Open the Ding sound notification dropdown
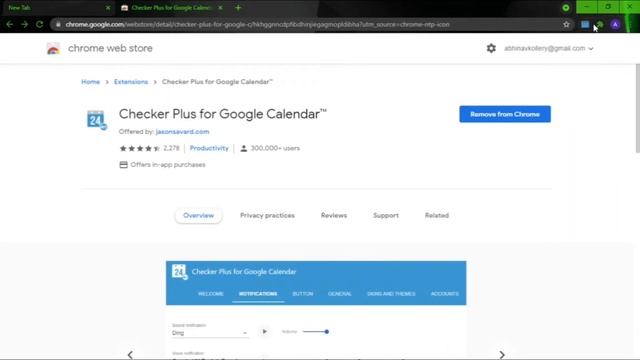This screenshot has width=640, height=360. coord(209,333)
